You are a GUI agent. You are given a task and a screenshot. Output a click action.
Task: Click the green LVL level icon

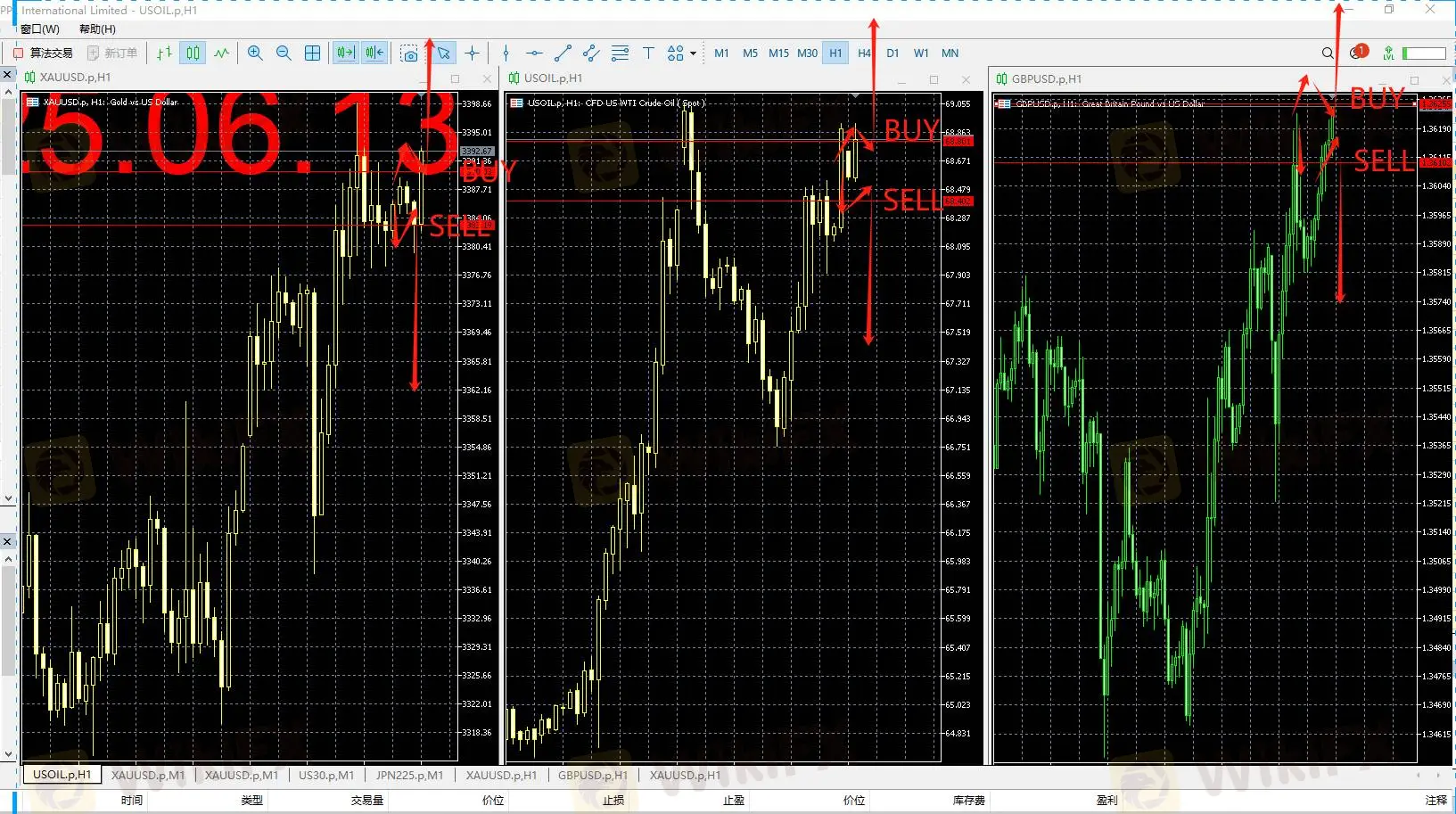(x=1388, y=53)
